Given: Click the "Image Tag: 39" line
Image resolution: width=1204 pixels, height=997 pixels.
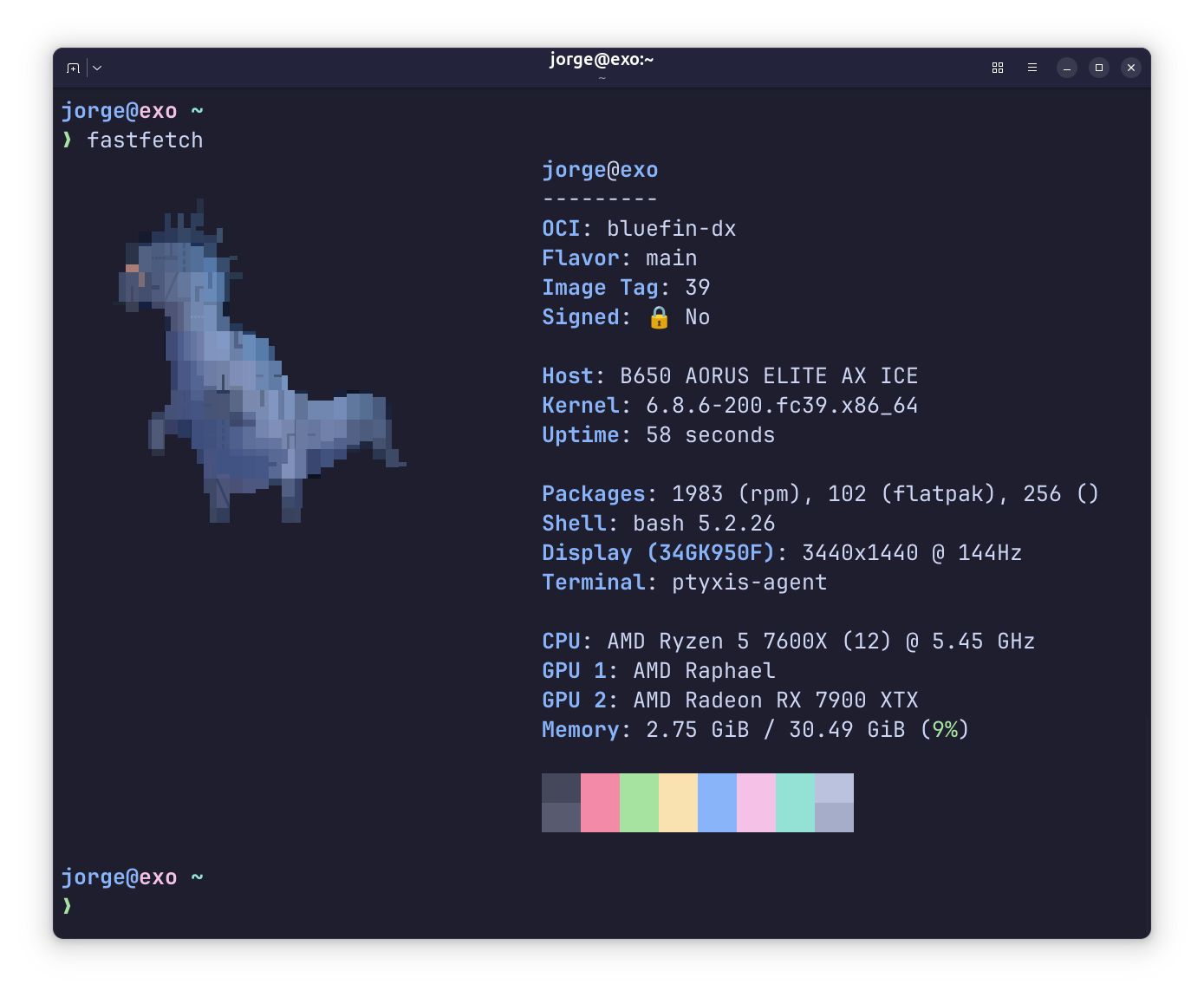Looking at the screenshot, I should click(626, 288).
